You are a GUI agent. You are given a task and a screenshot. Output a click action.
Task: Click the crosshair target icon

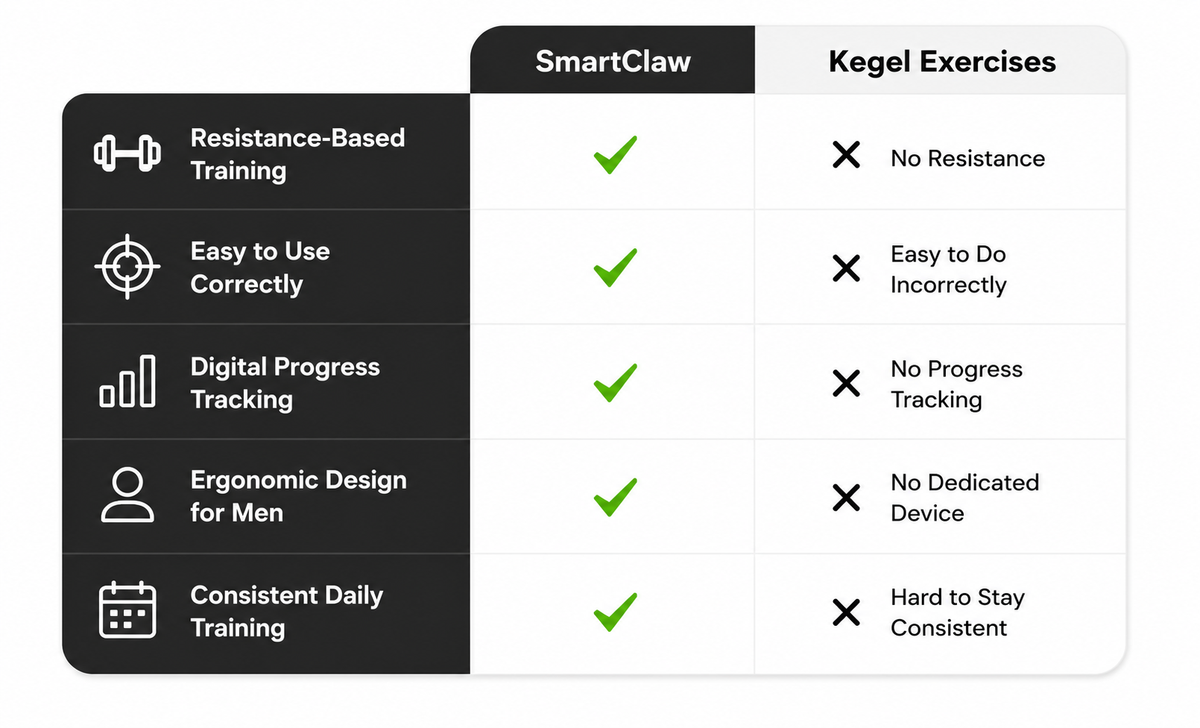pyautogui.click(x=127, y=267)
